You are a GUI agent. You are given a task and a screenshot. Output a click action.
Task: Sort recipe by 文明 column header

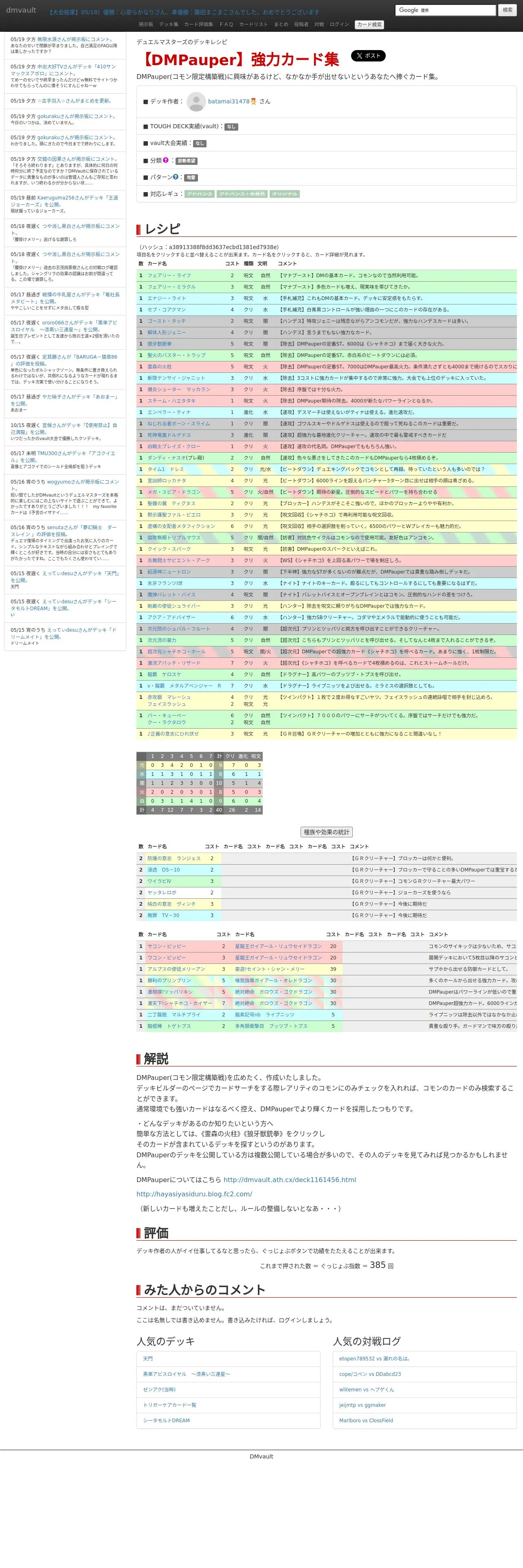[x=262, y=263]
